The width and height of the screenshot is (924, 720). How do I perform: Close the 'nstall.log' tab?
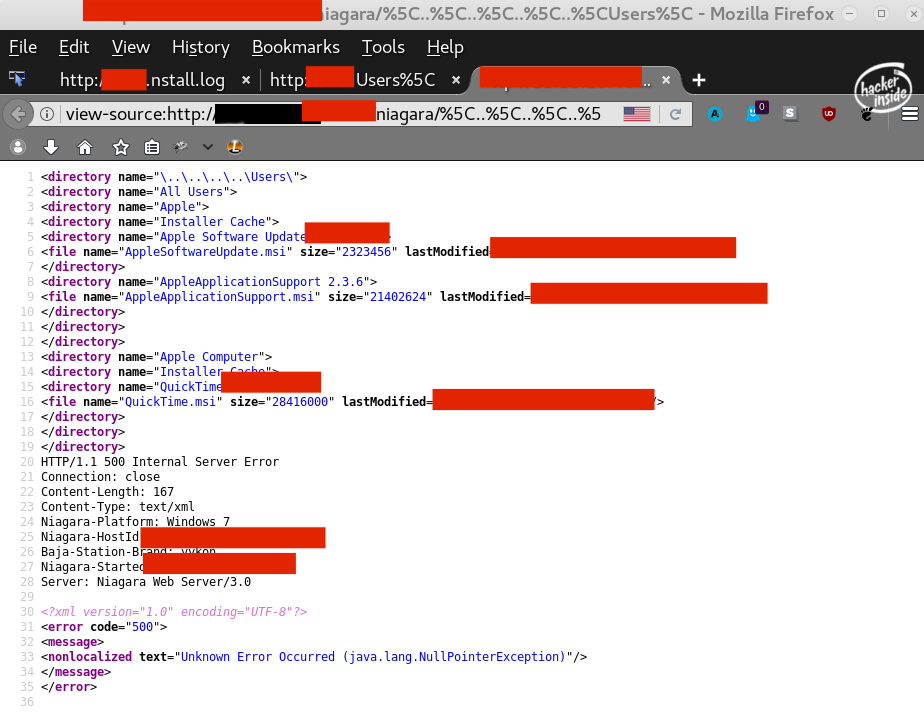point(246,80)
